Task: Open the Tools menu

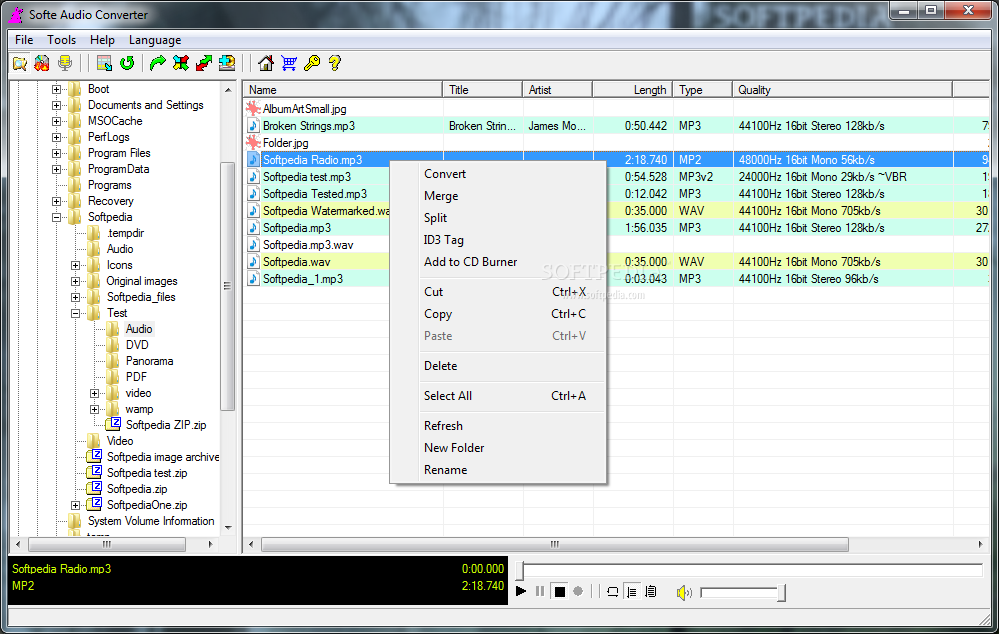Action: pyautogui.click(x=61, y=40)
